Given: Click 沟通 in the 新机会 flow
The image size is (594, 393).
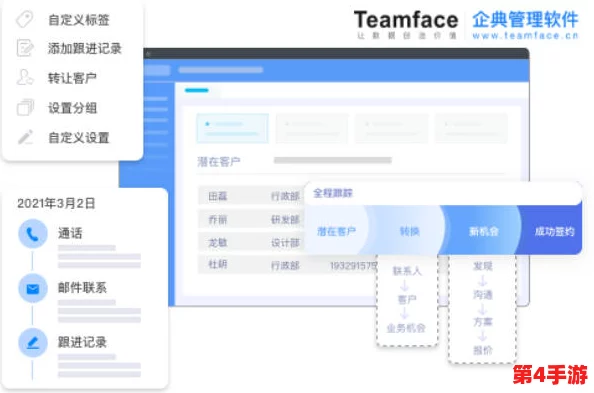Looking at the screenshot, I should tap(483, 294).
